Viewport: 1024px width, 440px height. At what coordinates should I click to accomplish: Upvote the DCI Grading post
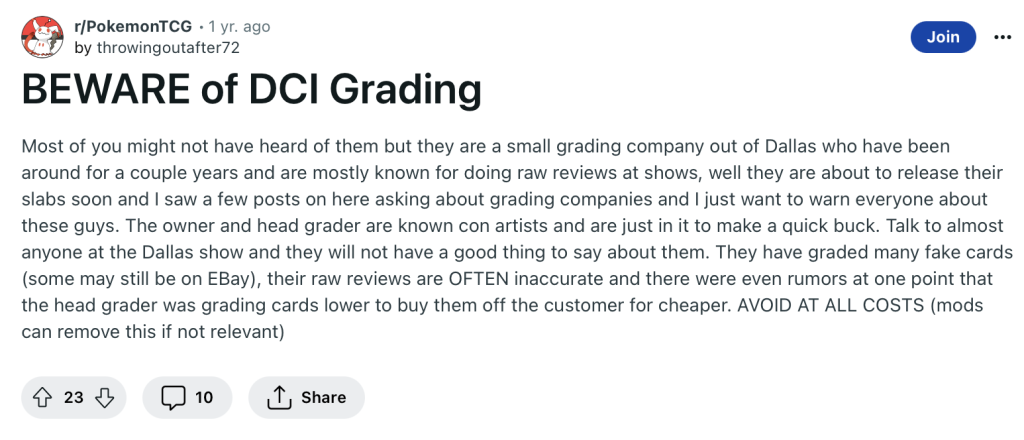[42, 397]
